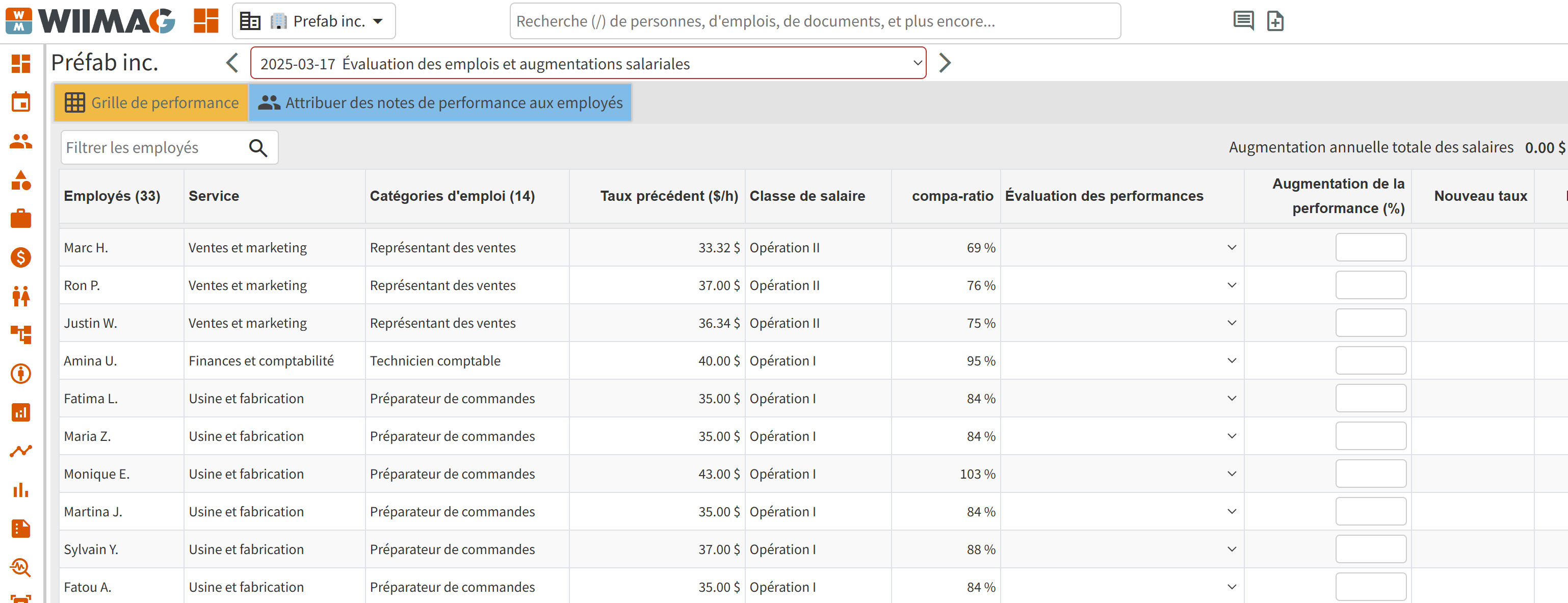
Task: Open the comments message icon in top bar
Action: pyautogui.click(x=1243, y=21)
